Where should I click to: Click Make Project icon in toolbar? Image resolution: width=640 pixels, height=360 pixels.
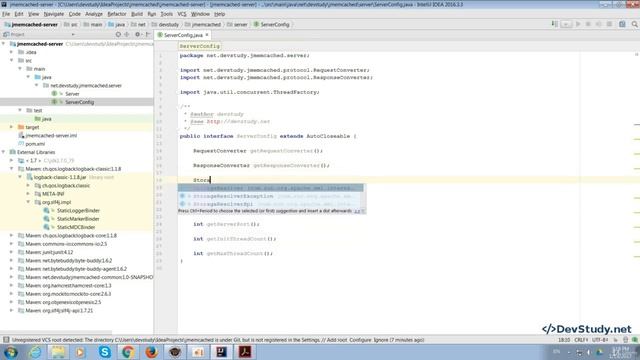coord(555,24)
